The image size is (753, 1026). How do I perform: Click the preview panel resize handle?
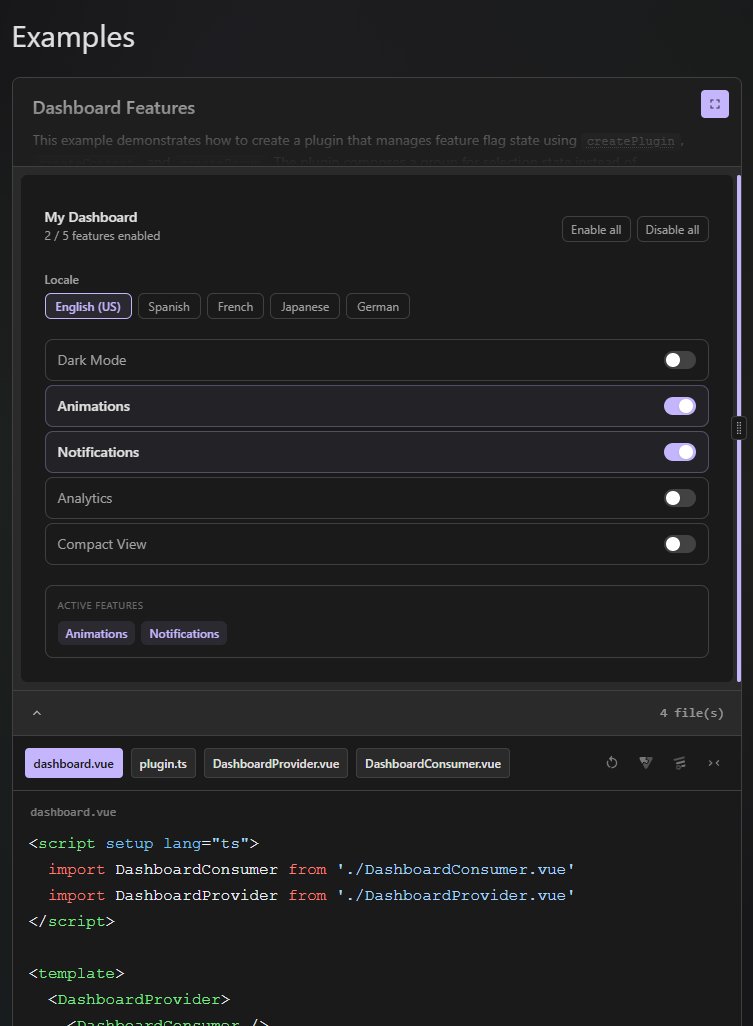tap(739, 428)
